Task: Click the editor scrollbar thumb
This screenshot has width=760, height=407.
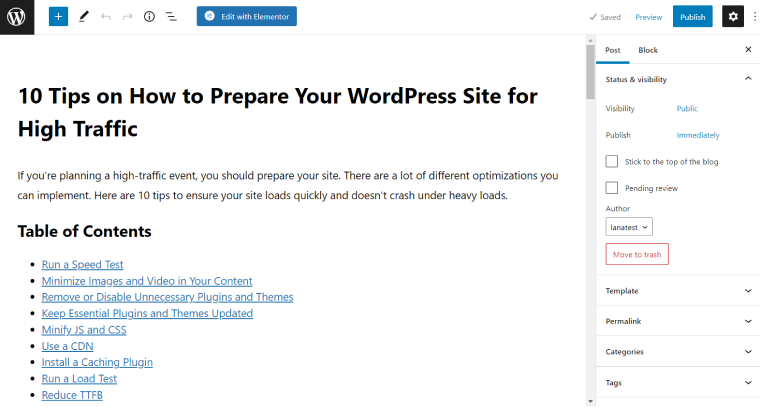Action: (590, 72)
